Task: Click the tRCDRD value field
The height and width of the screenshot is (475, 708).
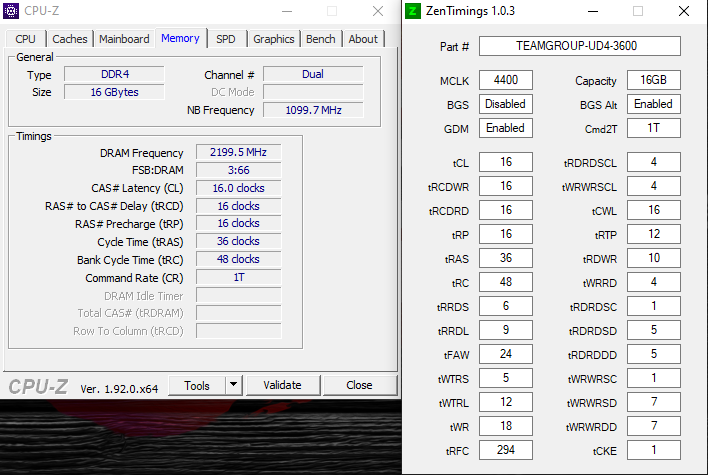Action: click(506, 210)
